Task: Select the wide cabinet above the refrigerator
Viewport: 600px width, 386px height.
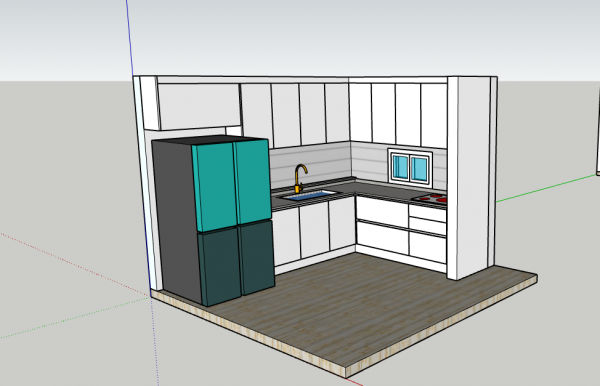Action: point(199,106)
